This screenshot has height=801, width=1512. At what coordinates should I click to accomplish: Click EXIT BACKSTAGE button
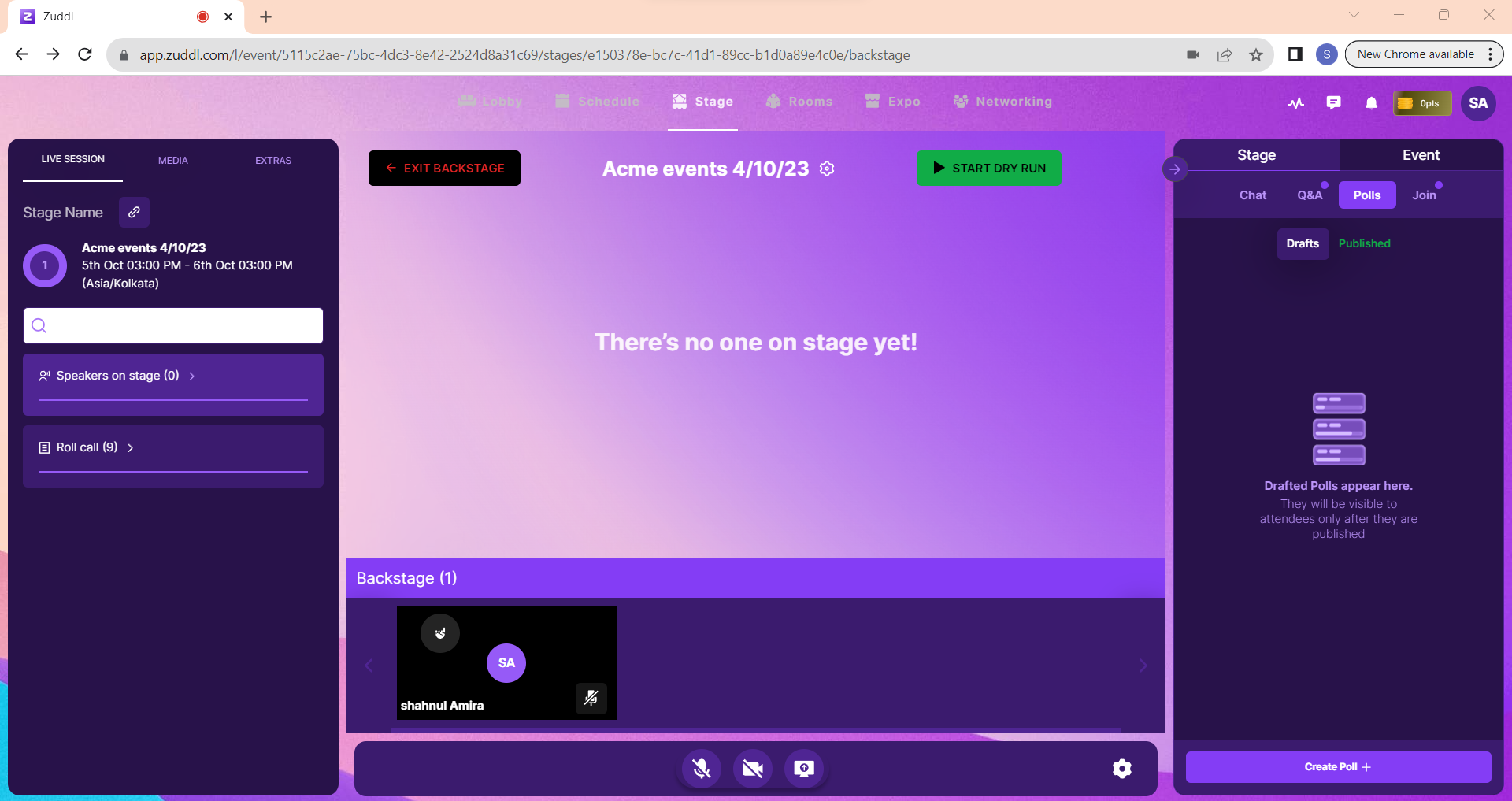[x=444, y=169]
